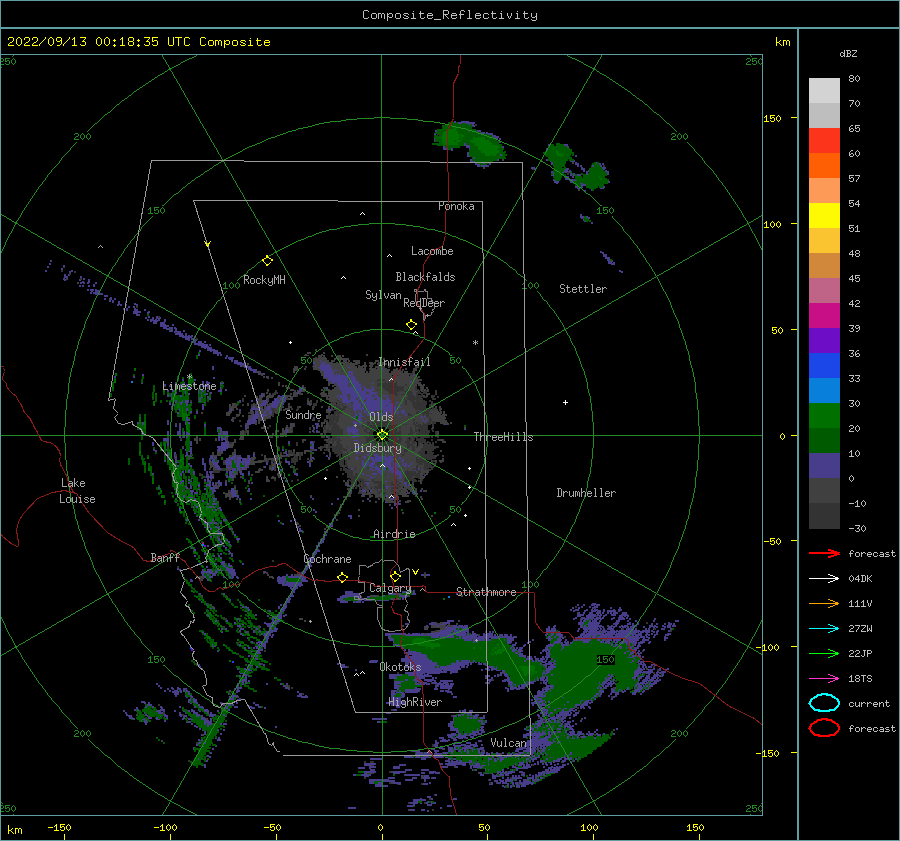Click the Airdrie town label
This screenshot has width=900, height=841.
(x=394, y=534)
